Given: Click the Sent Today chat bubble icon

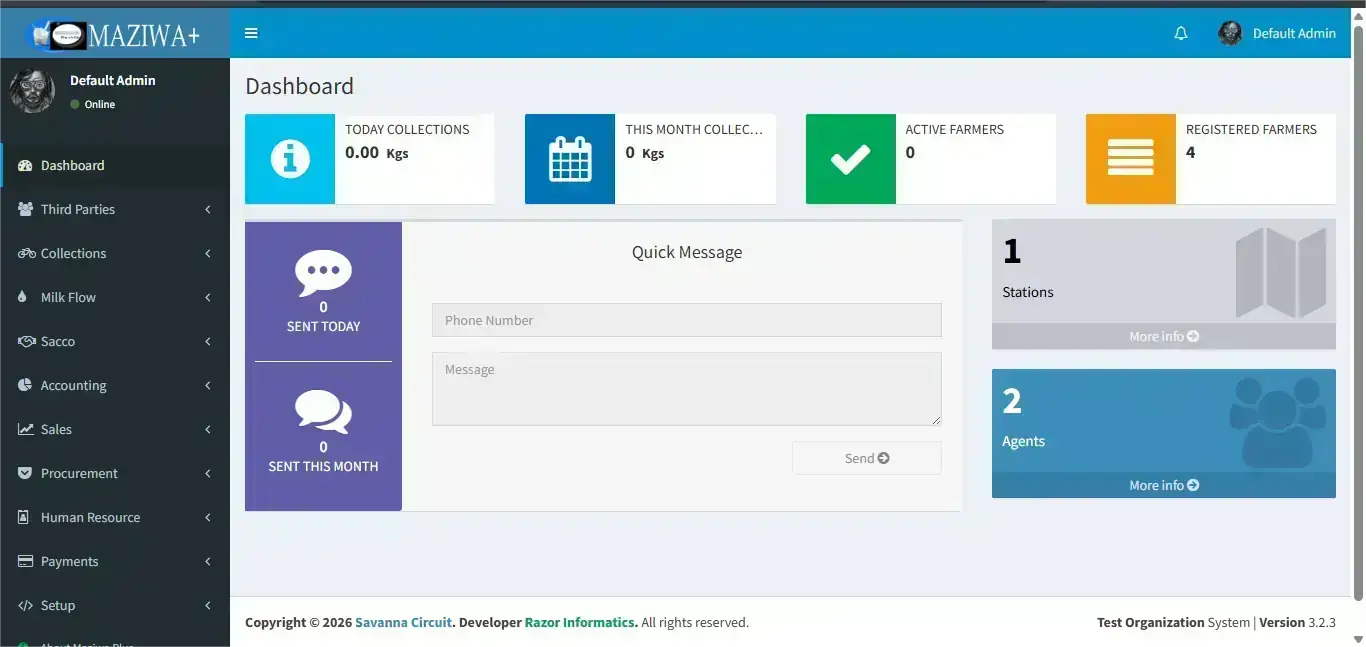Looking at the screenshot, I should [323, 273].
